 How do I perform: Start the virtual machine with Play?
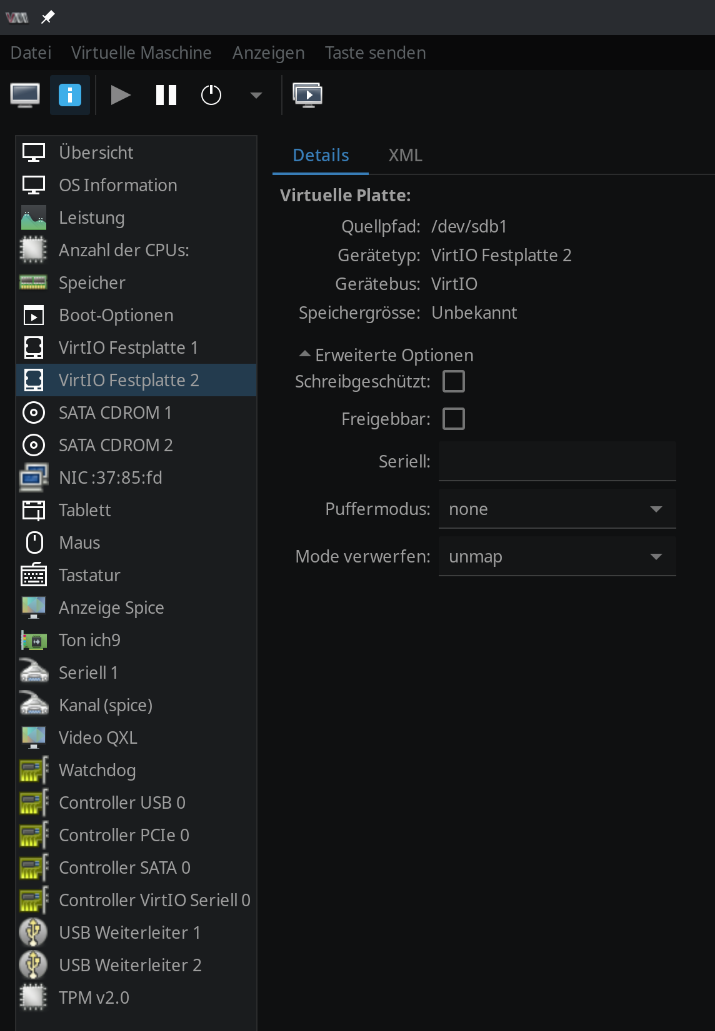click(120, 95)
